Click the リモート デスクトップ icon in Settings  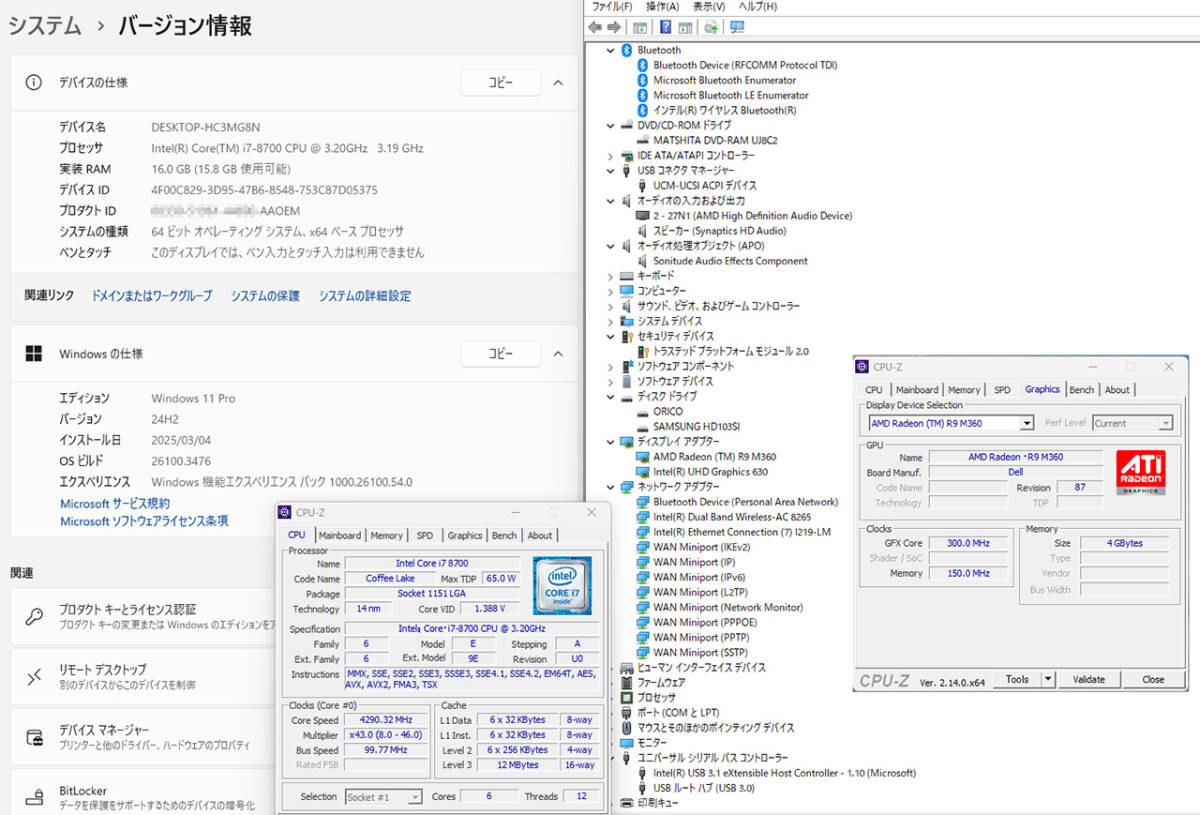[34, 677]
